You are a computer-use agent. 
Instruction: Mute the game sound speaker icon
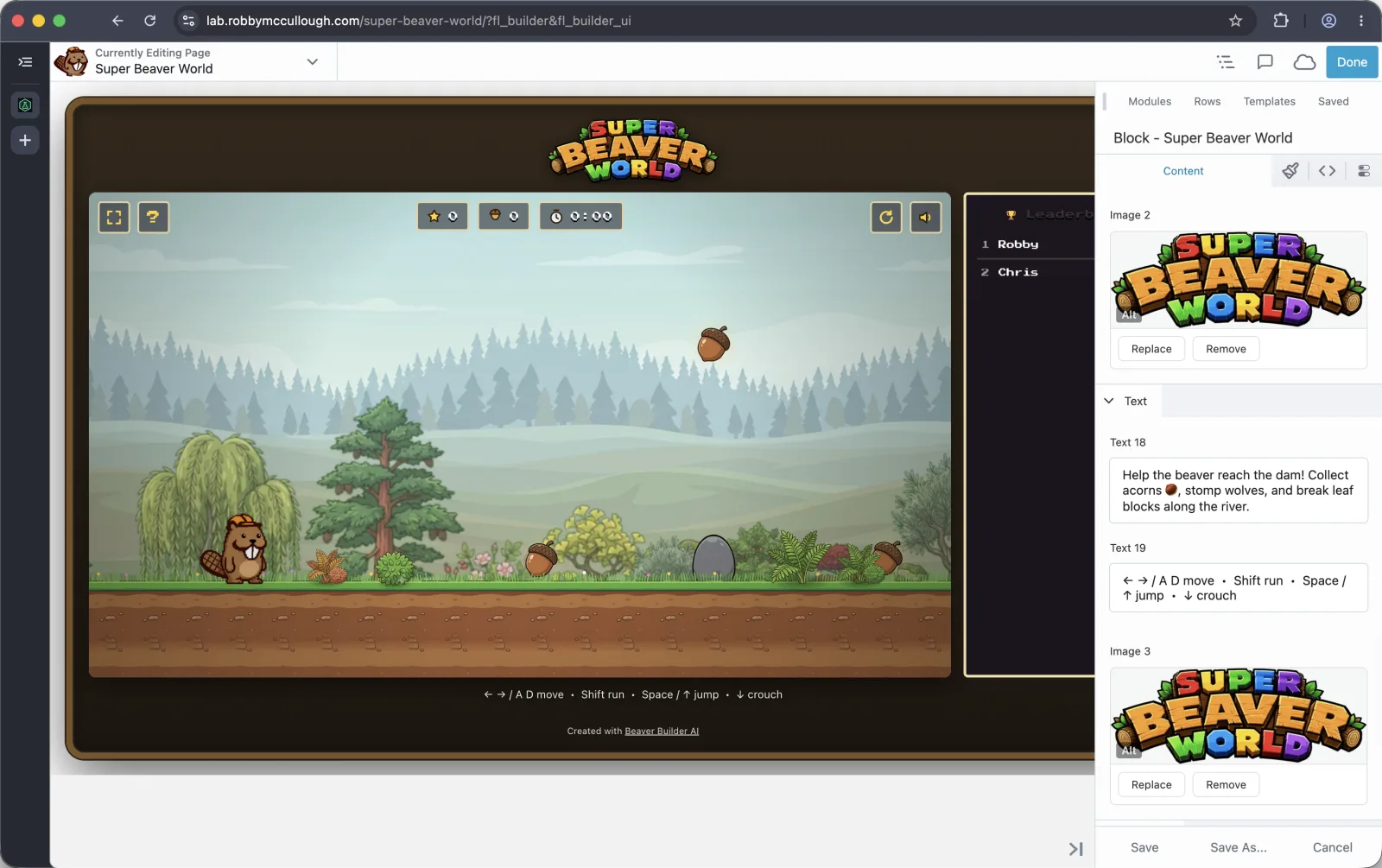tap(925, 218)
